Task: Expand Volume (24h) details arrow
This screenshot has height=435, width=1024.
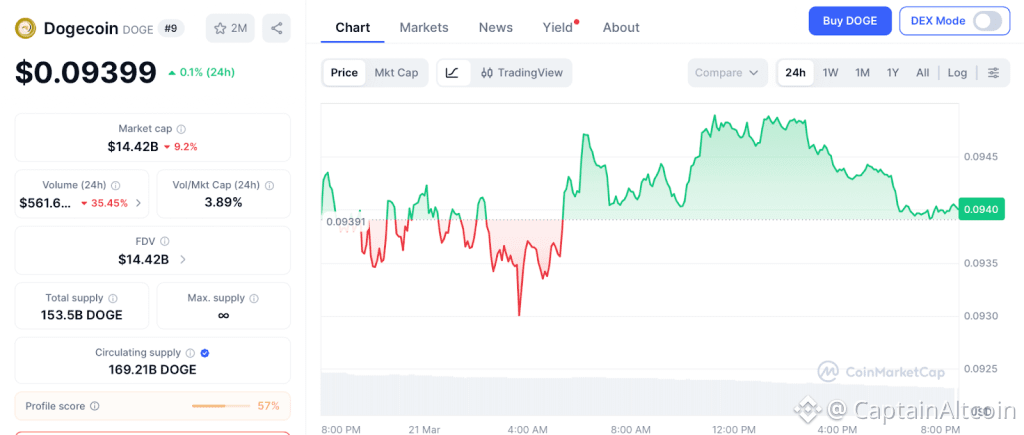Action: (x=138, y=203)
